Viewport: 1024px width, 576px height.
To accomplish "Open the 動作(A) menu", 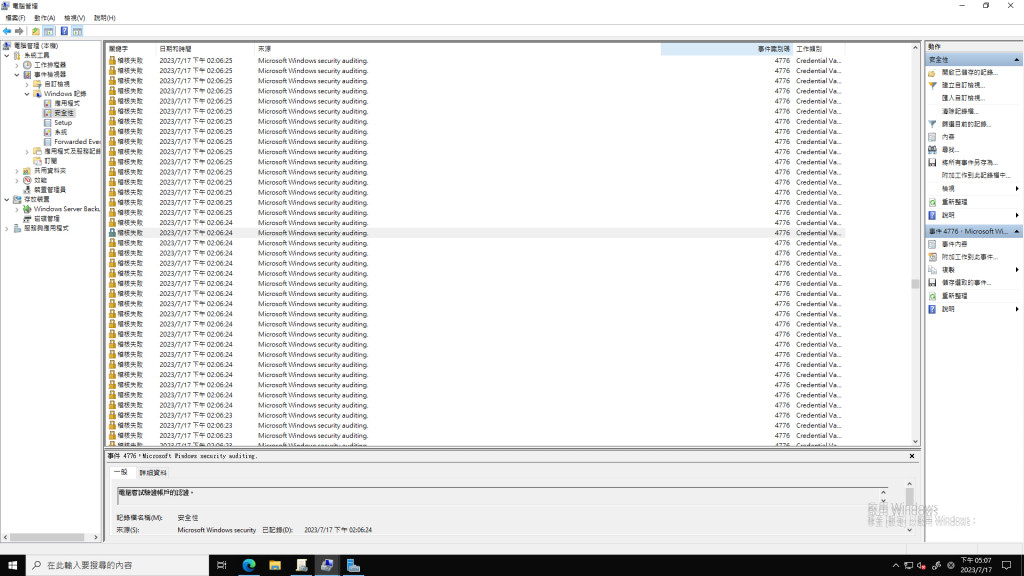I will coord(44,18).
